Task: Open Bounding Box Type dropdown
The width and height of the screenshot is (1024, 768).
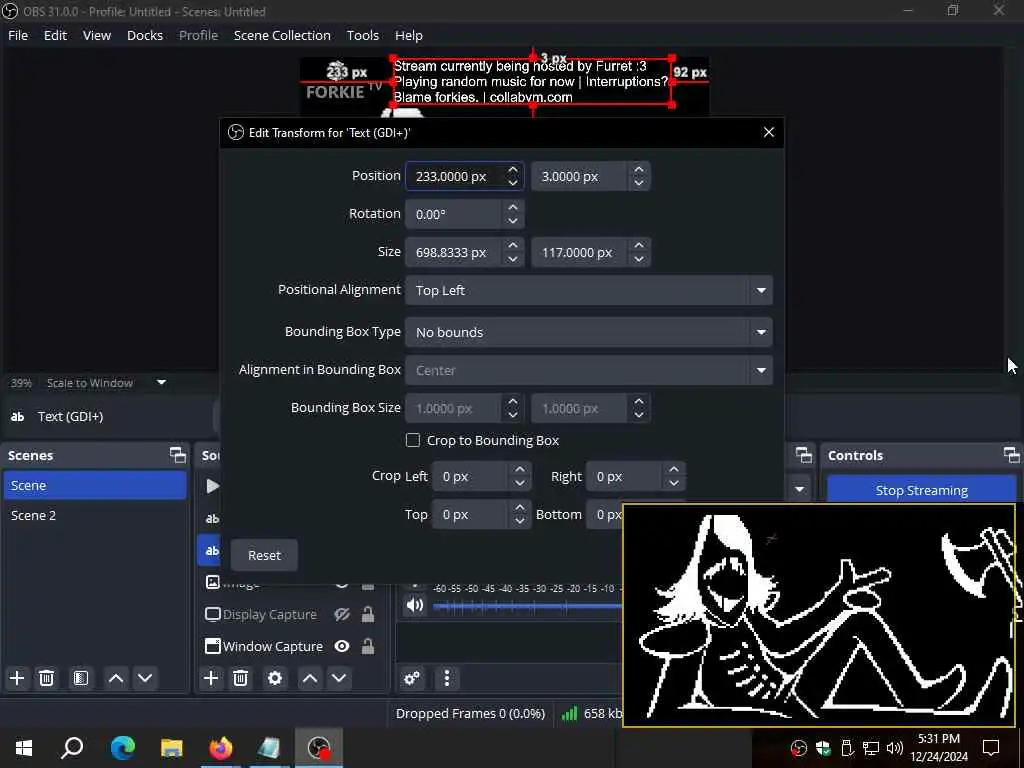Action: (x=588, y=332)
